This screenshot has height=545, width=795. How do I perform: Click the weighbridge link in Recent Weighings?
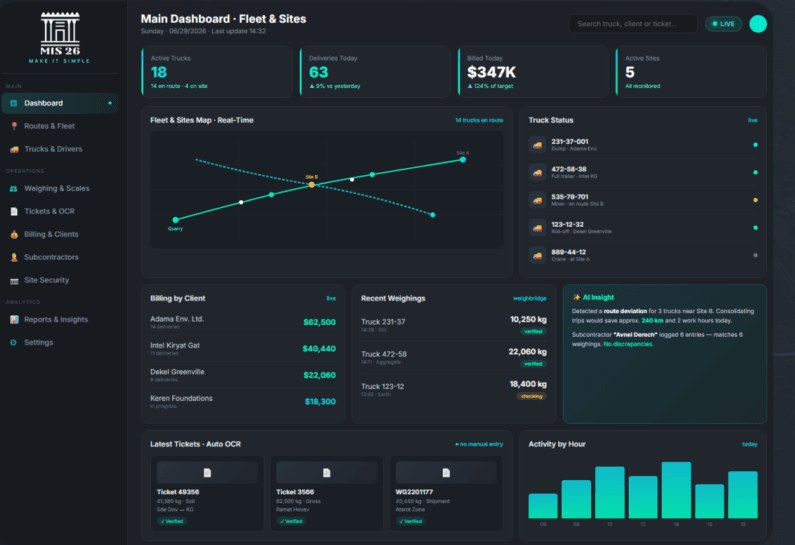(529, 299)
